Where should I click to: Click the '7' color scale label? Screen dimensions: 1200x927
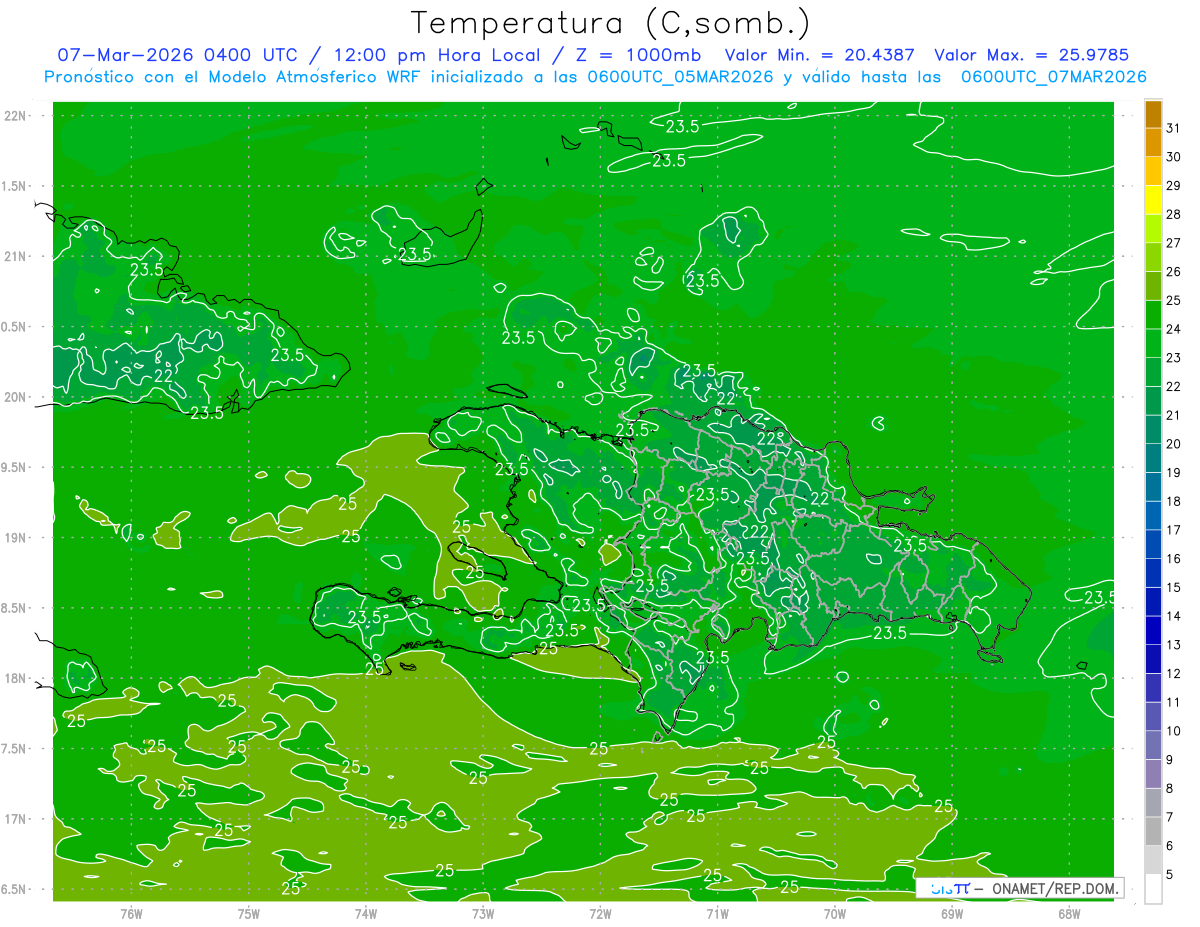point(1170,817)
